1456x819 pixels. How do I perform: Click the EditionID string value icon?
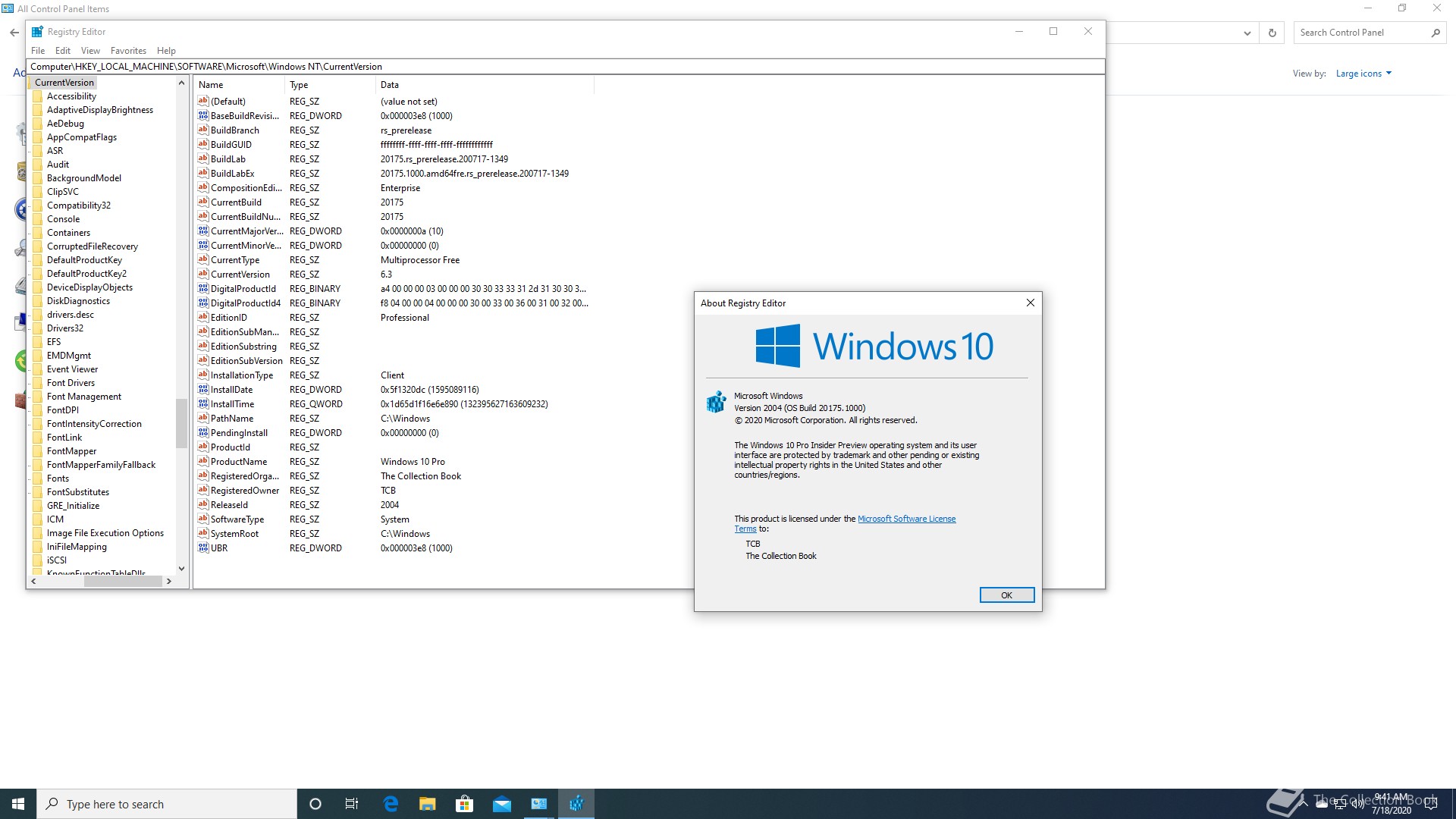point(203,318)
